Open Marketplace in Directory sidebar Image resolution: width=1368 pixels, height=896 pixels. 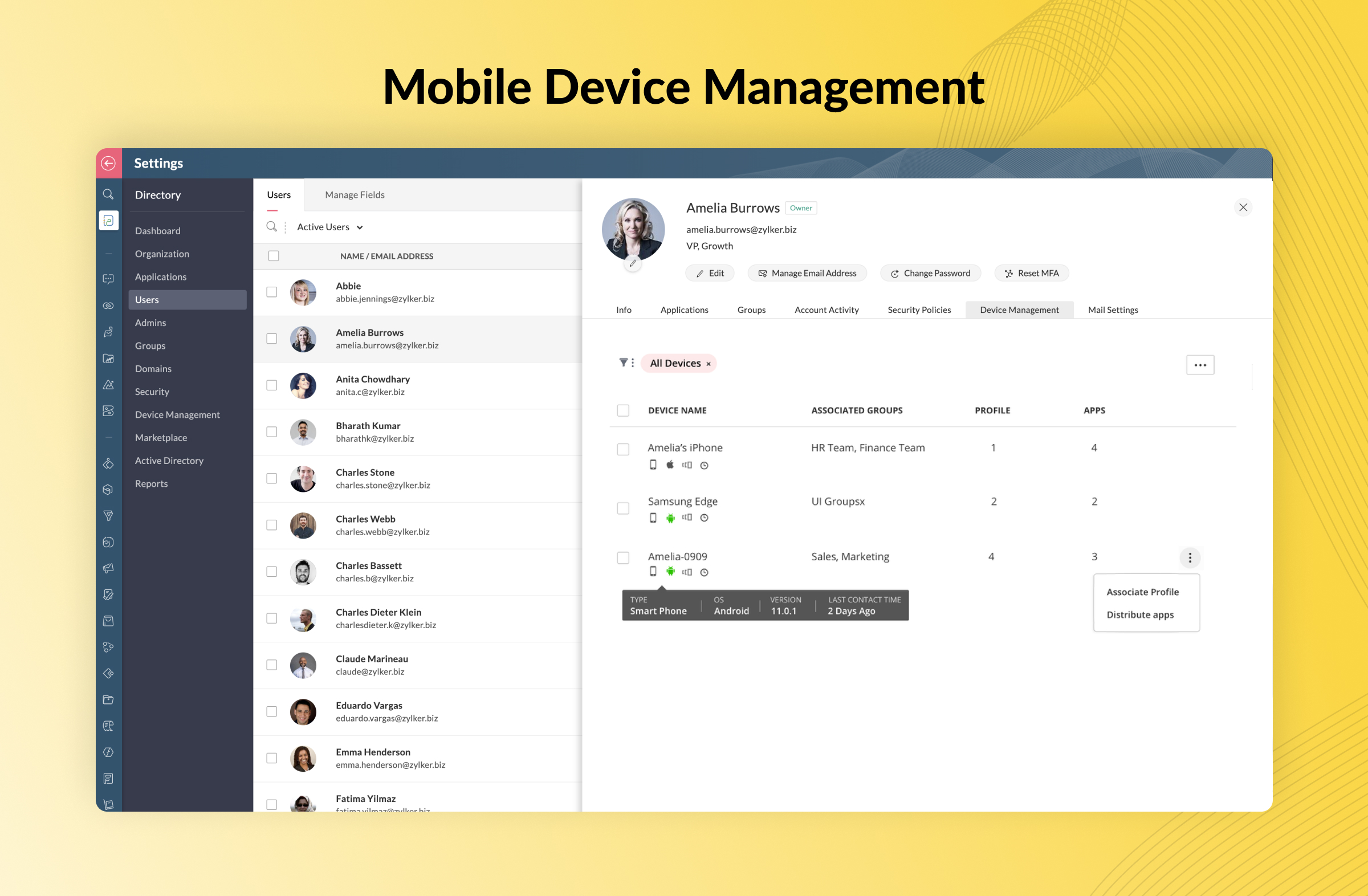(x=161, y=438)
